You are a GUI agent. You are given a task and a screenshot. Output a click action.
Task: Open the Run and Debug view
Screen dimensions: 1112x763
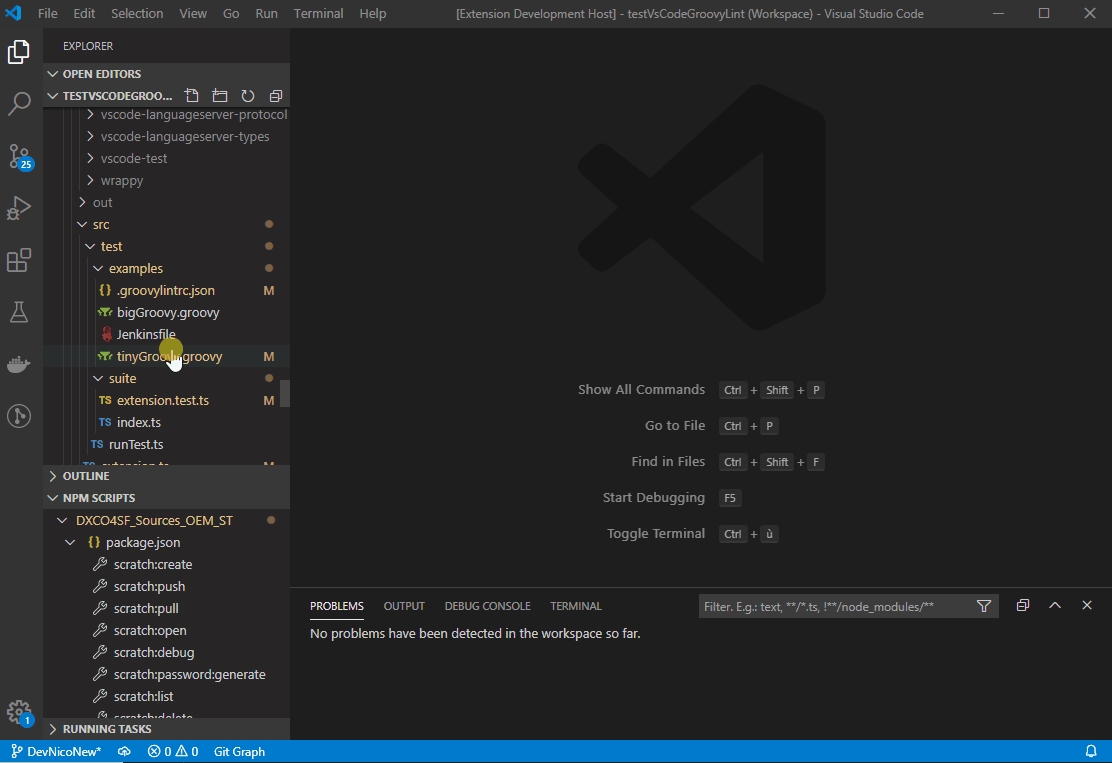pos(19,208)
